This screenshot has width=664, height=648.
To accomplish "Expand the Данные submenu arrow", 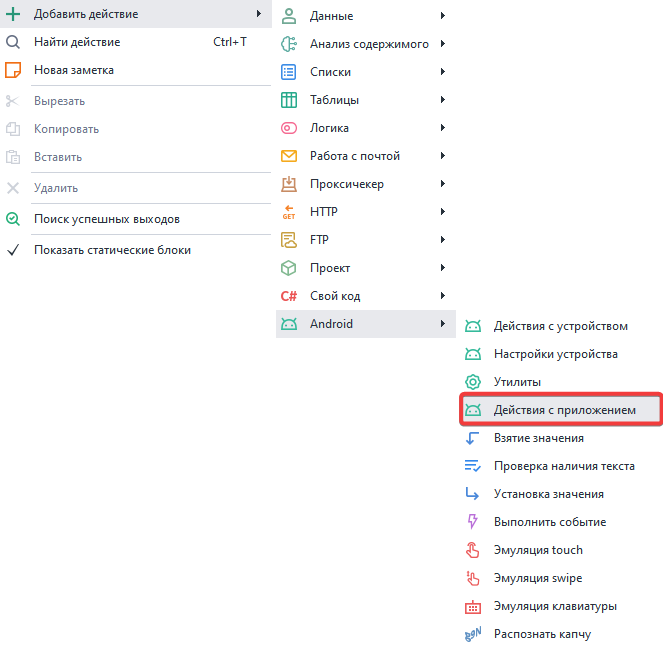I will point(442,16).
